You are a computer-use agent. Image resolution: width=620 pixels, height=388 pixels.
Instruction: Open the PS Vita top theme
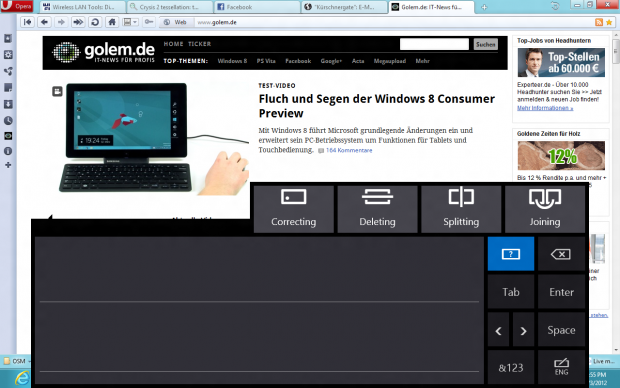pos(266,61)
